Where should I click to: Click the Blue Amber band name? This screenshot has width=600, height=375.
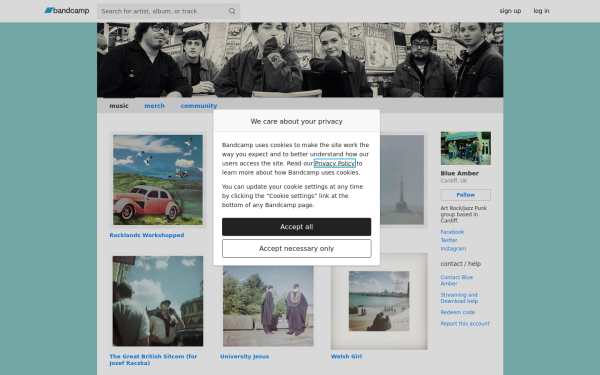459,173
